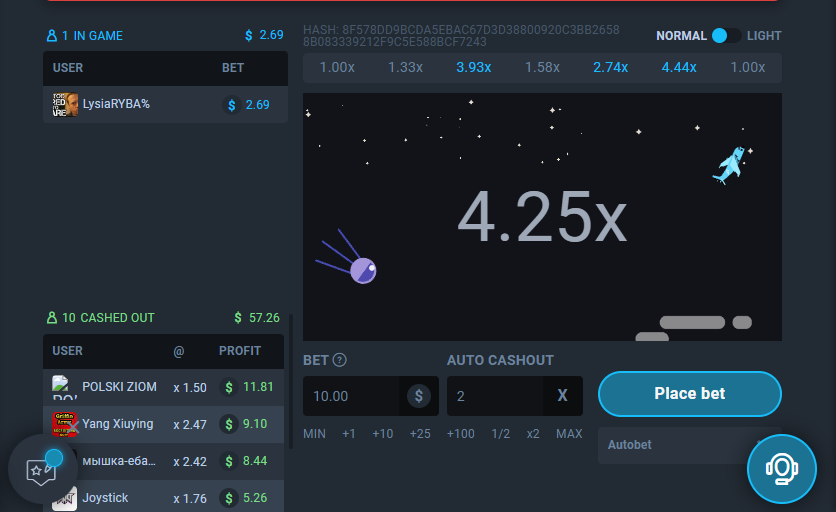The width and height of the screenshot is (836, 512).
Task: Click the cashed out list scrollbar
Action: coord(291,381)
